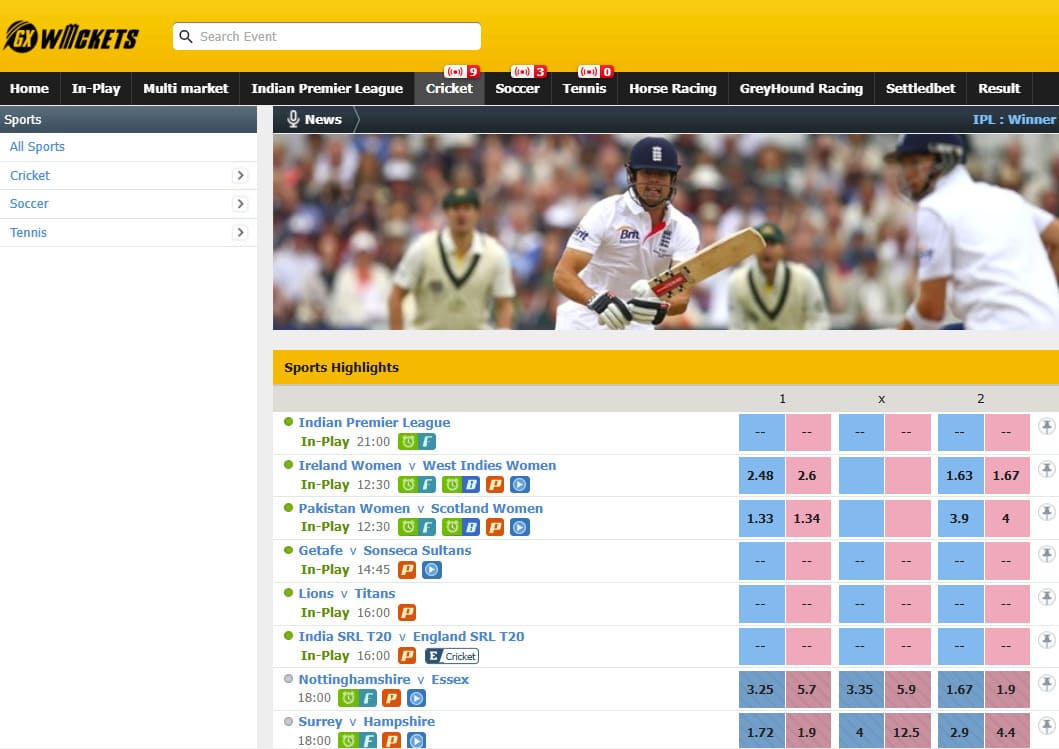Expand Cricket in the Sports sidebar
The width and height of the screenshot is (1059, 749).
(x=240, y=175)
